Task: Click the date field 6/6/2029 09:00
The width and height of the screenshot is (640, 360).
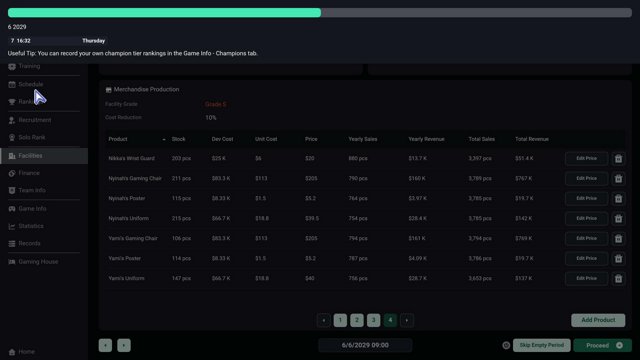Action: [365, 345]
